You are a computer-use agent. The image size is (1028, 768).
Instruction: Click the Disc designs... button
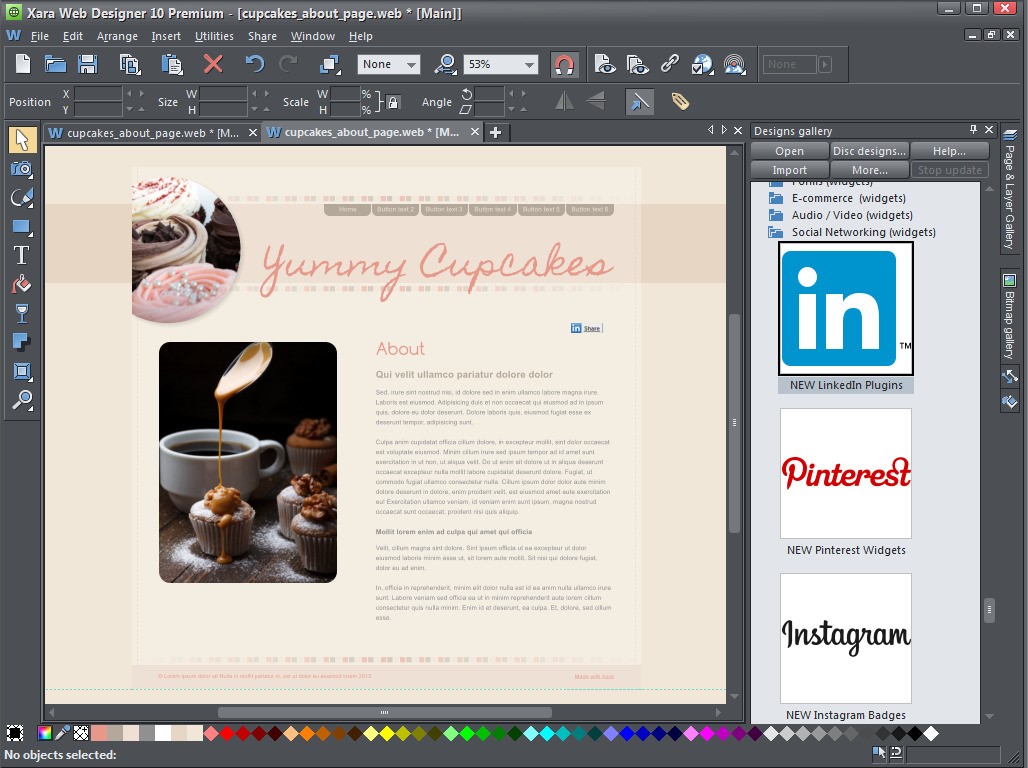click(869, 151)
